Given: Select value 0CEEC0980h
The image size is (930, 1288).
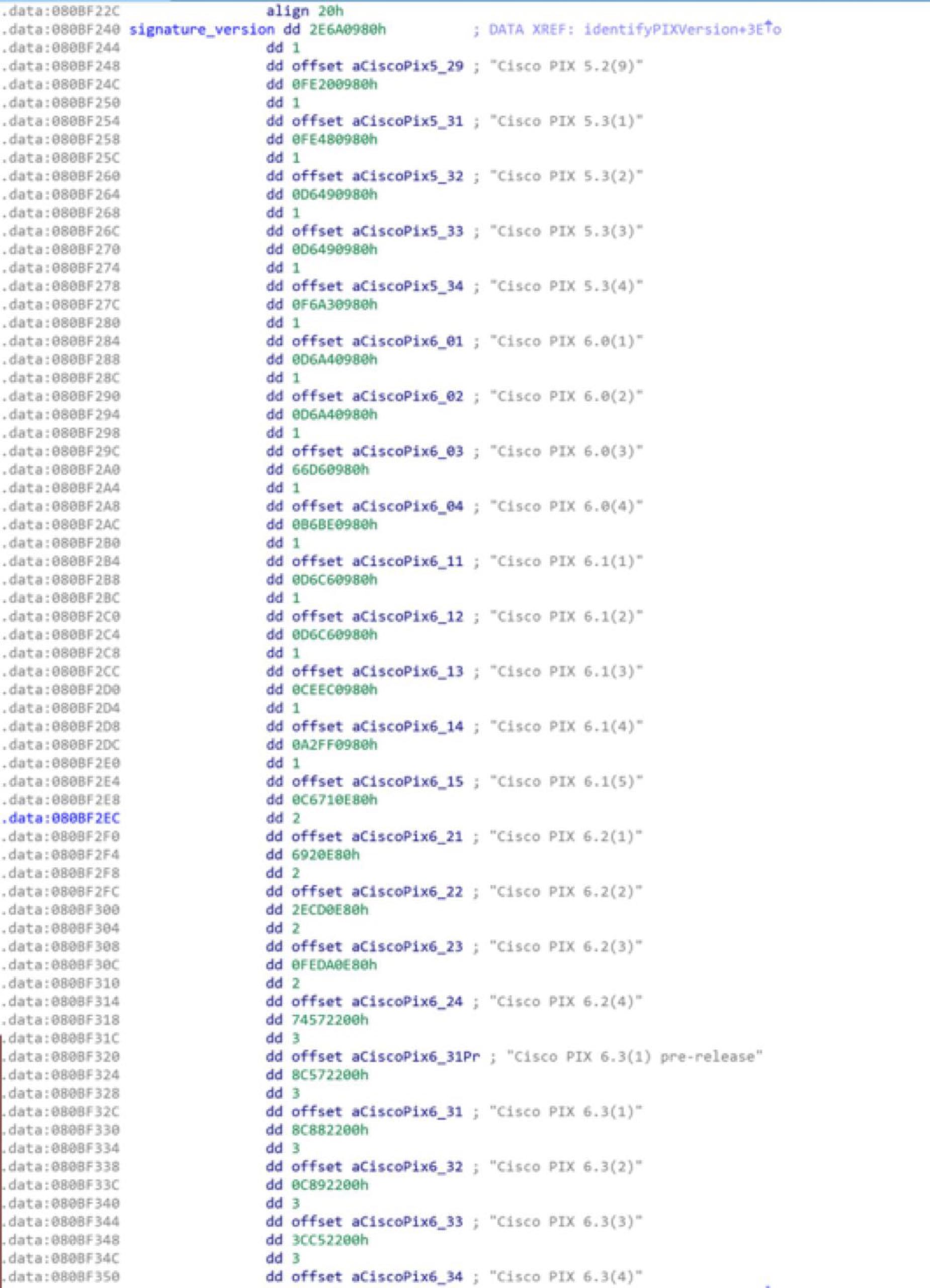Looking at the screenshot, I should [x=334, y=689].
